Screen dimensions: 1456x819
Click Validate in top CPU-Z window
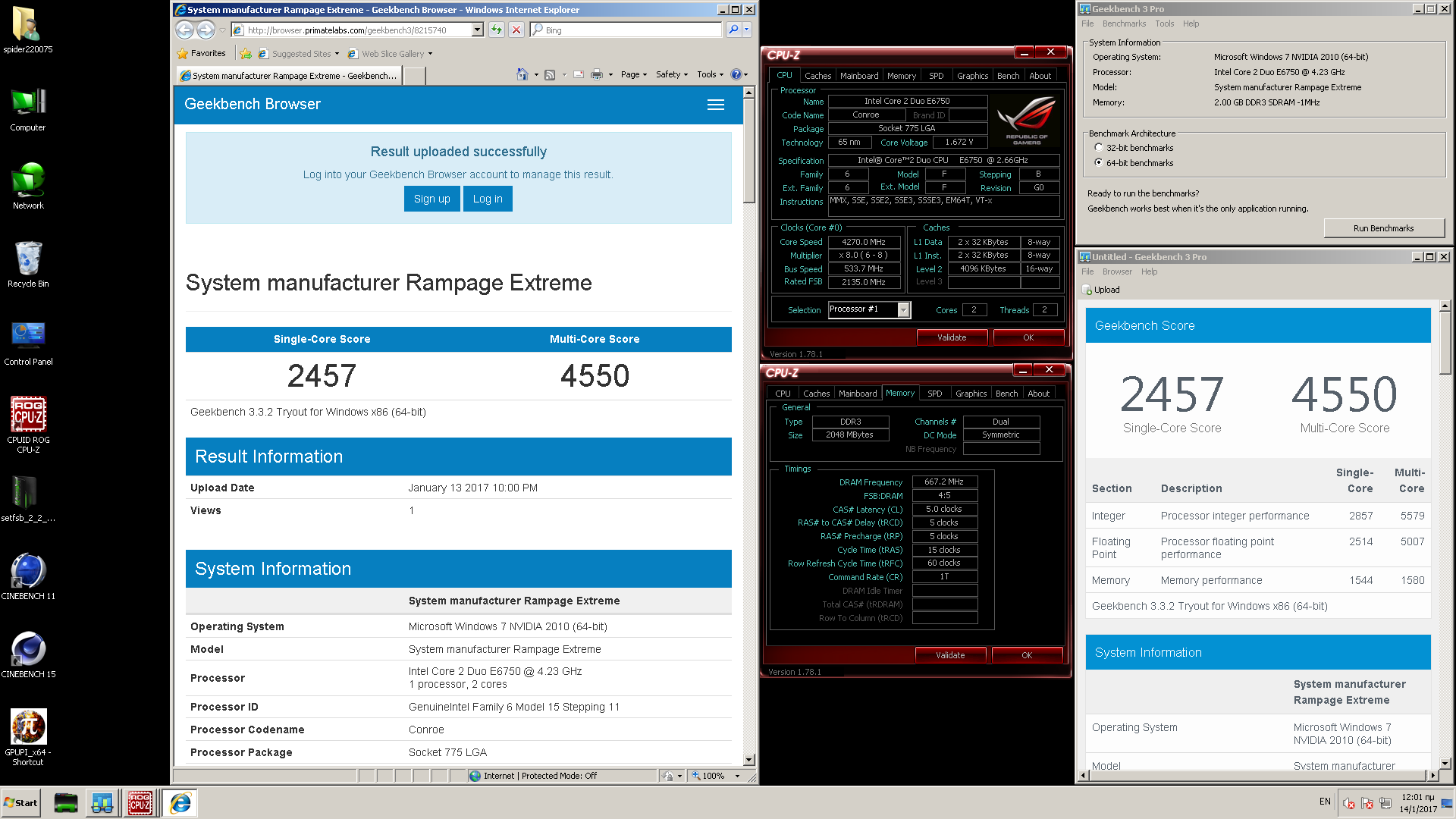[x=952, y=337]
